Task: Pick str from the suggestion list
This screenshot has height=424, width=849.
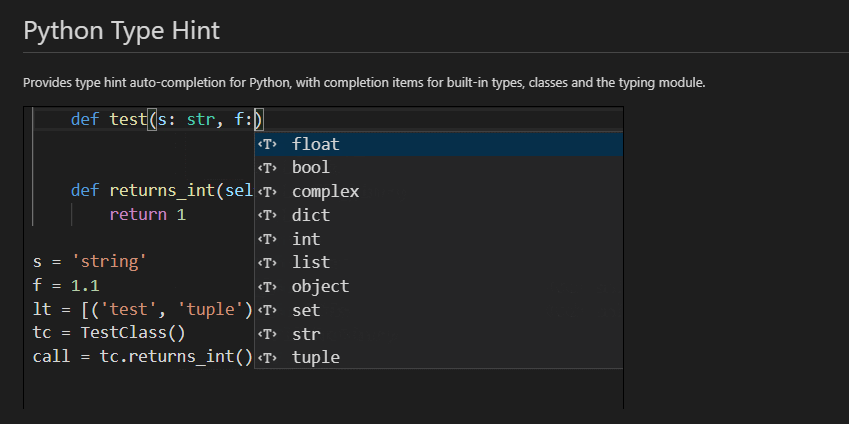Action: (306, 334)
